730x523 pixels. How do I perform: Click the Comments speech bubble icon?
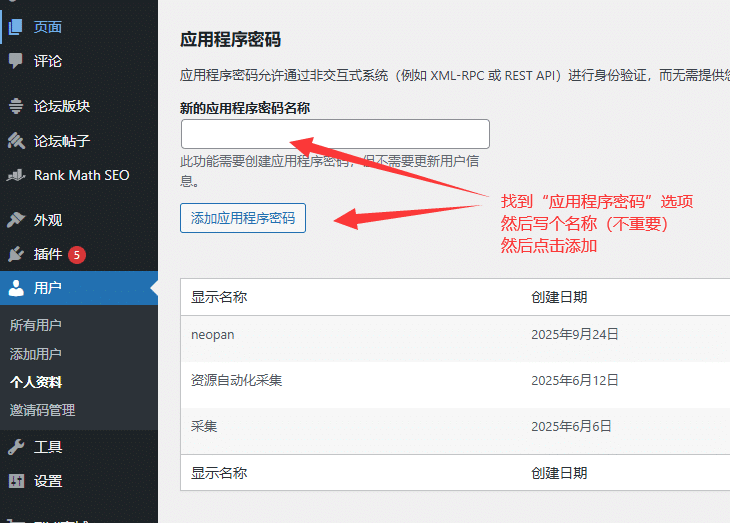[x=15, y=61]
